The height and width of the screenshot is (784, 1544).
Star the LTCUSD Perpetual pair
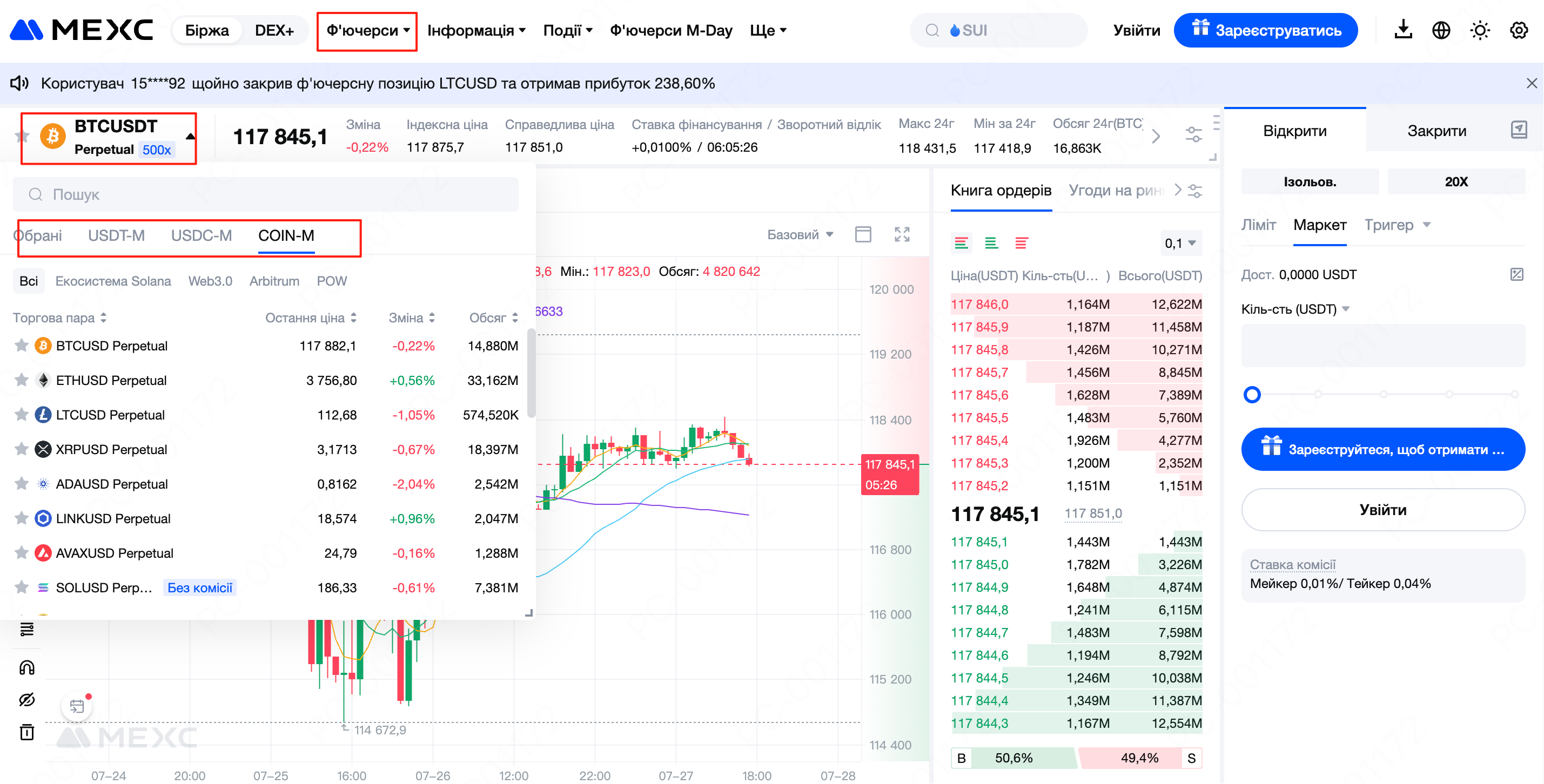click(x=22, y=415)
